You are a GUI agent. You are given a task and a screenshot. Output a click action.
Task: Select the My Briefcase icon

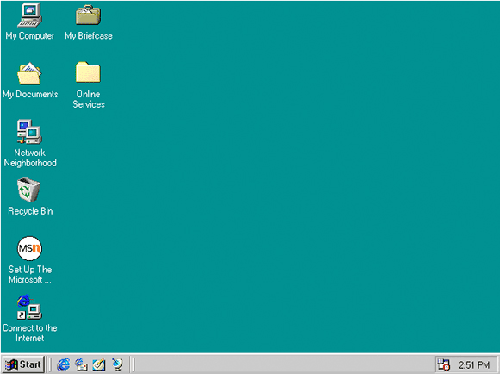click(88, 15)
